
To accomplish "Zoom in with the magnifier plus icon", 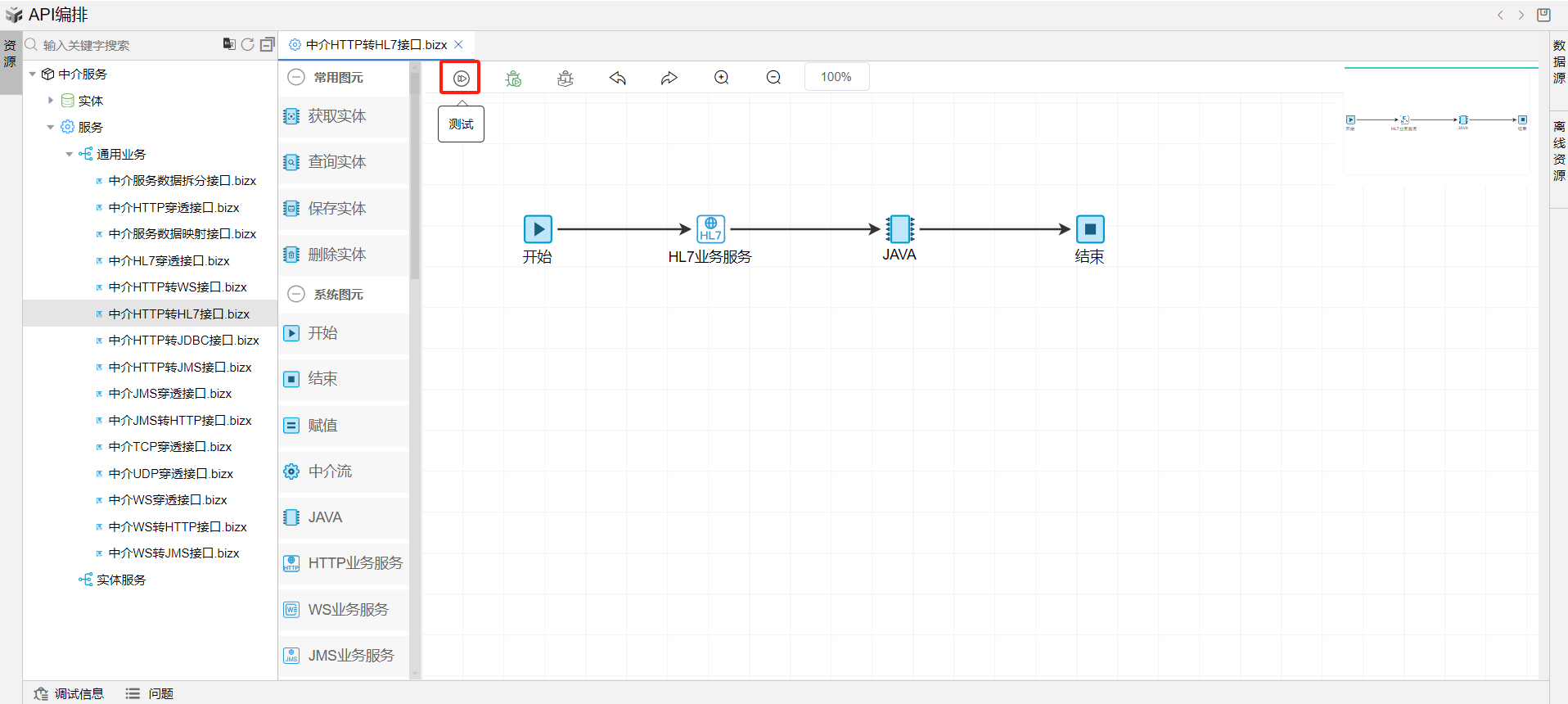I will (721, 78).
